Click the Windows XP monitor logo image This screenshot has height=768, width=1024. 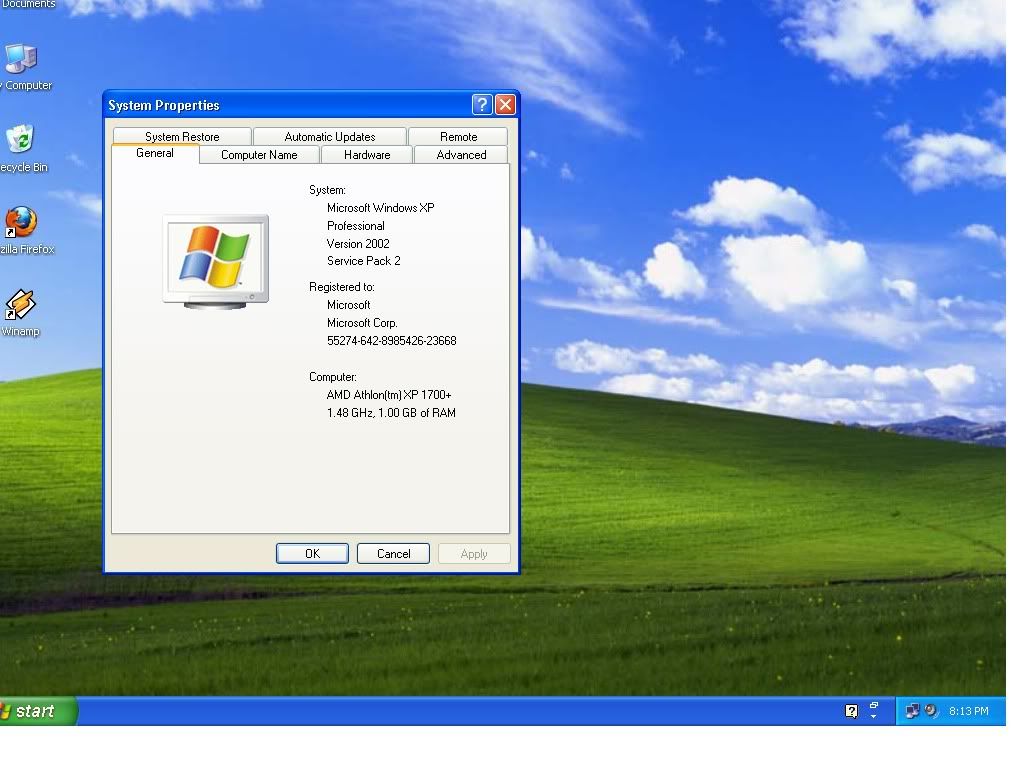pos(216,262)
